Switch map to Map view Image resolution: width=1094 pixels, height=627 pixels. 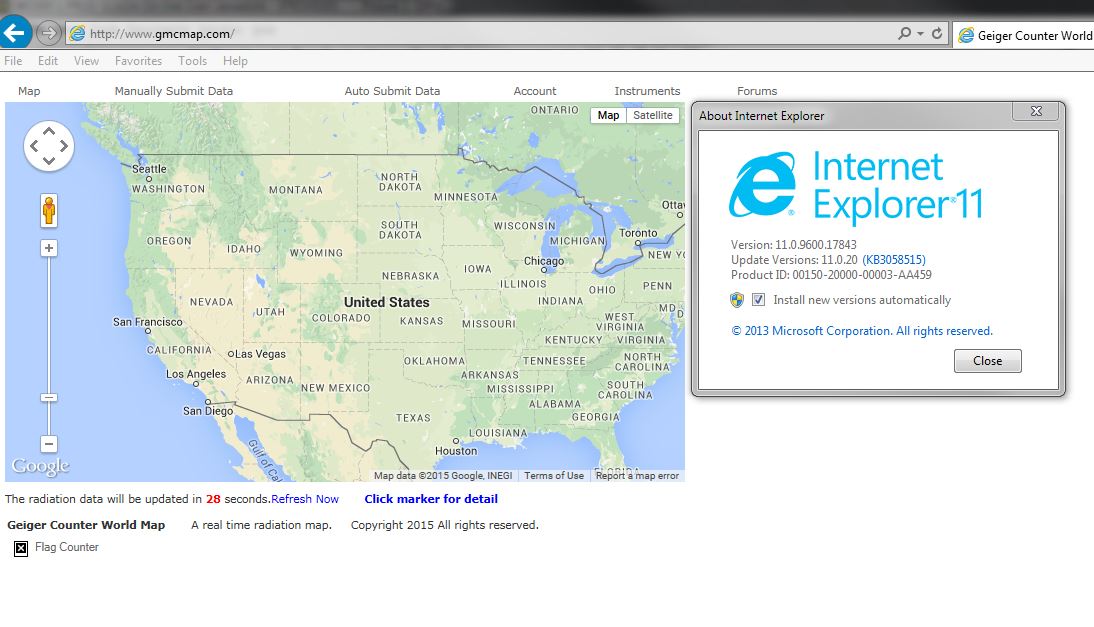[x=608, y=115]
